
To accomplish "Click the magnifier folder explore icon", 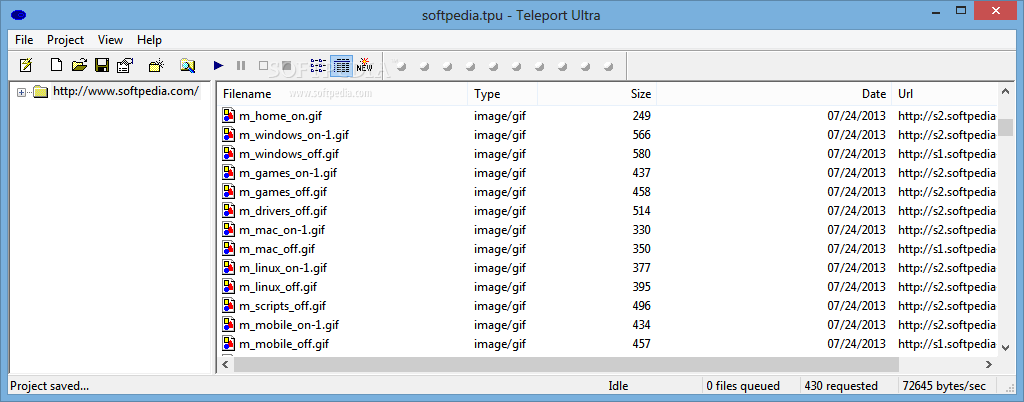I will (x=187, y=65).
